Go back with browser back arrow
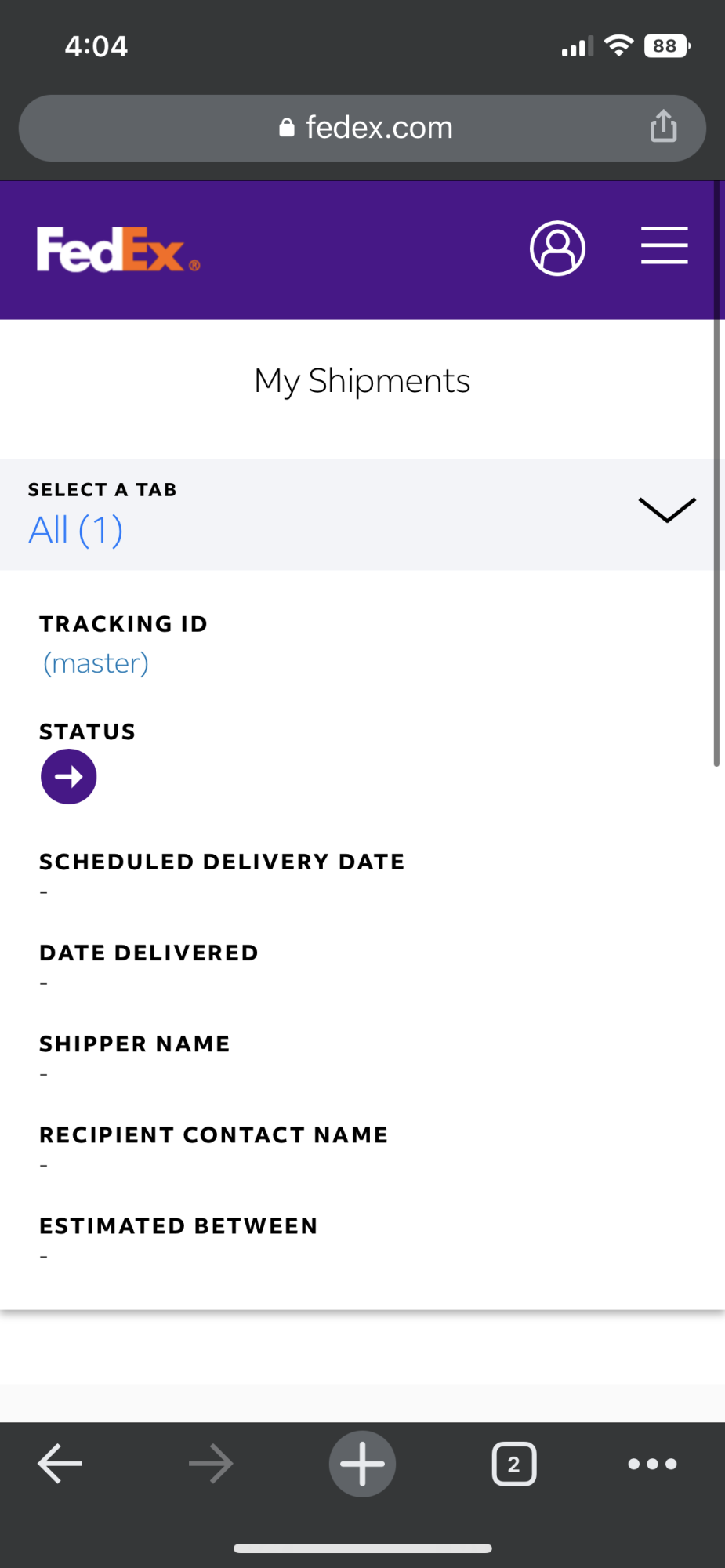Viewport: 725px width, 1568px height. coord(60,1463)
